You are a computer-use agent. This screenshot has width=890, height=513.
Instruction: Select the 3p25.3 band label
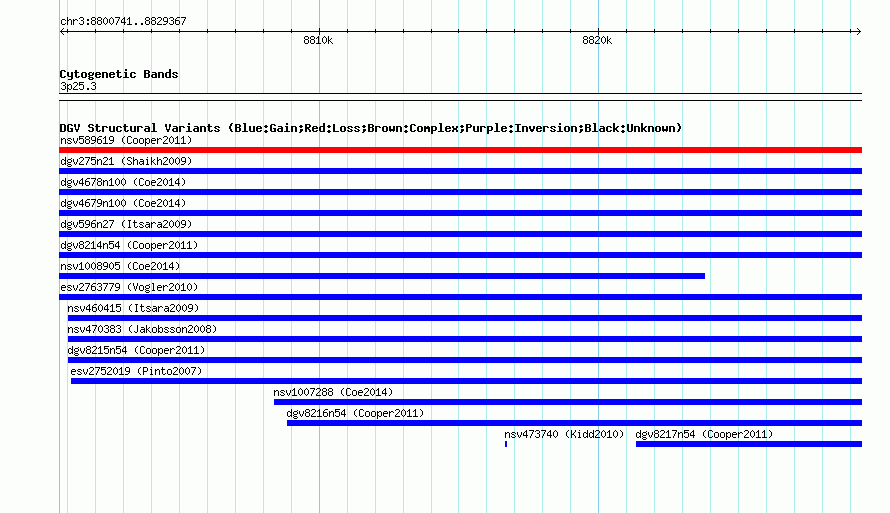(x=78, y=86)
